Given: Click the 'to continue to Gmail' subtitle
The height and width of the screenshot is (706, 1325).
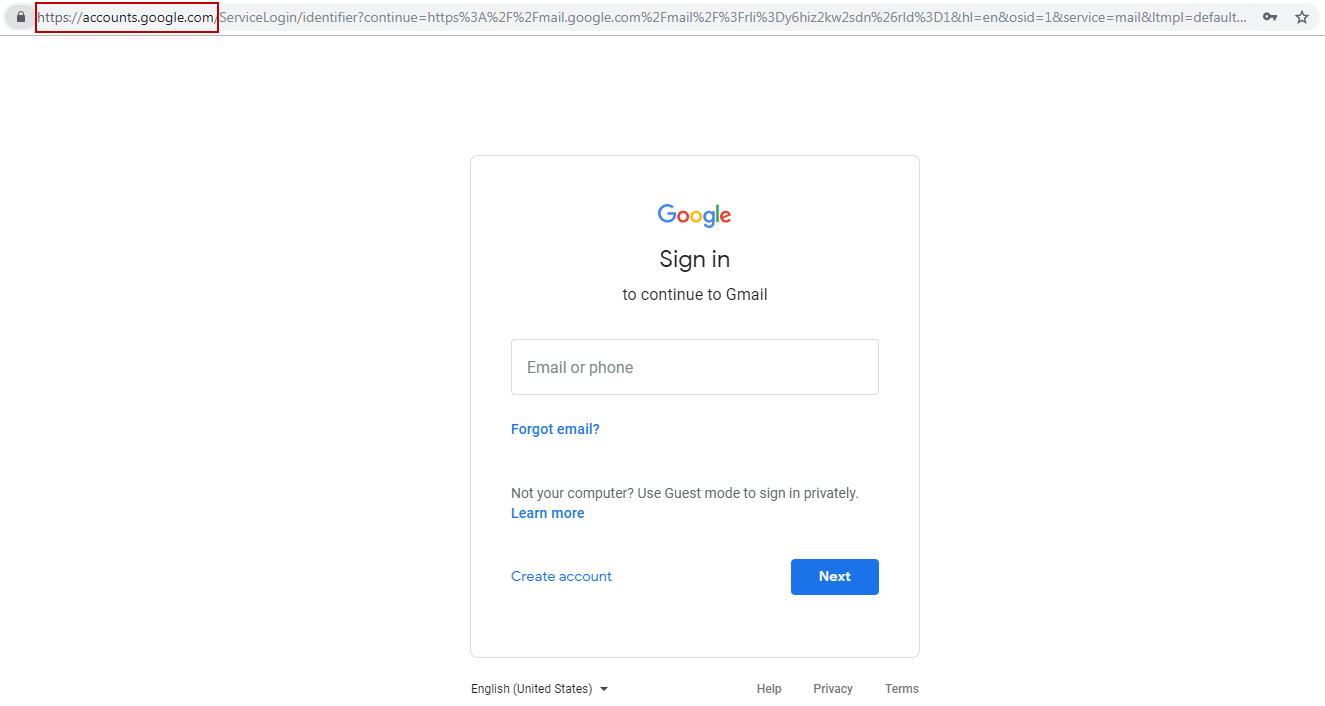Looking at the screenshot, I should pyautogui.click(x=694, y=295).
